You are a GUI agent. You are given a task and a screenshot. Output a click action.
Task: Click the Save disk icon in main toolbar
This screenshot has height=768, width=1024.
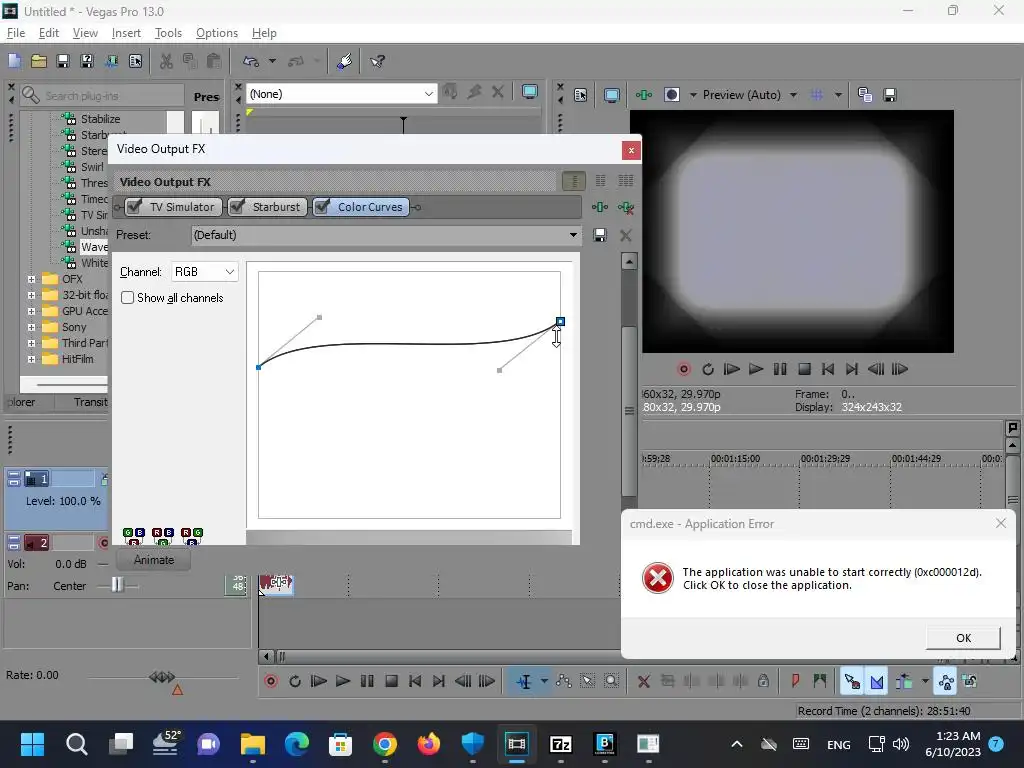click(x=63, y=61)
